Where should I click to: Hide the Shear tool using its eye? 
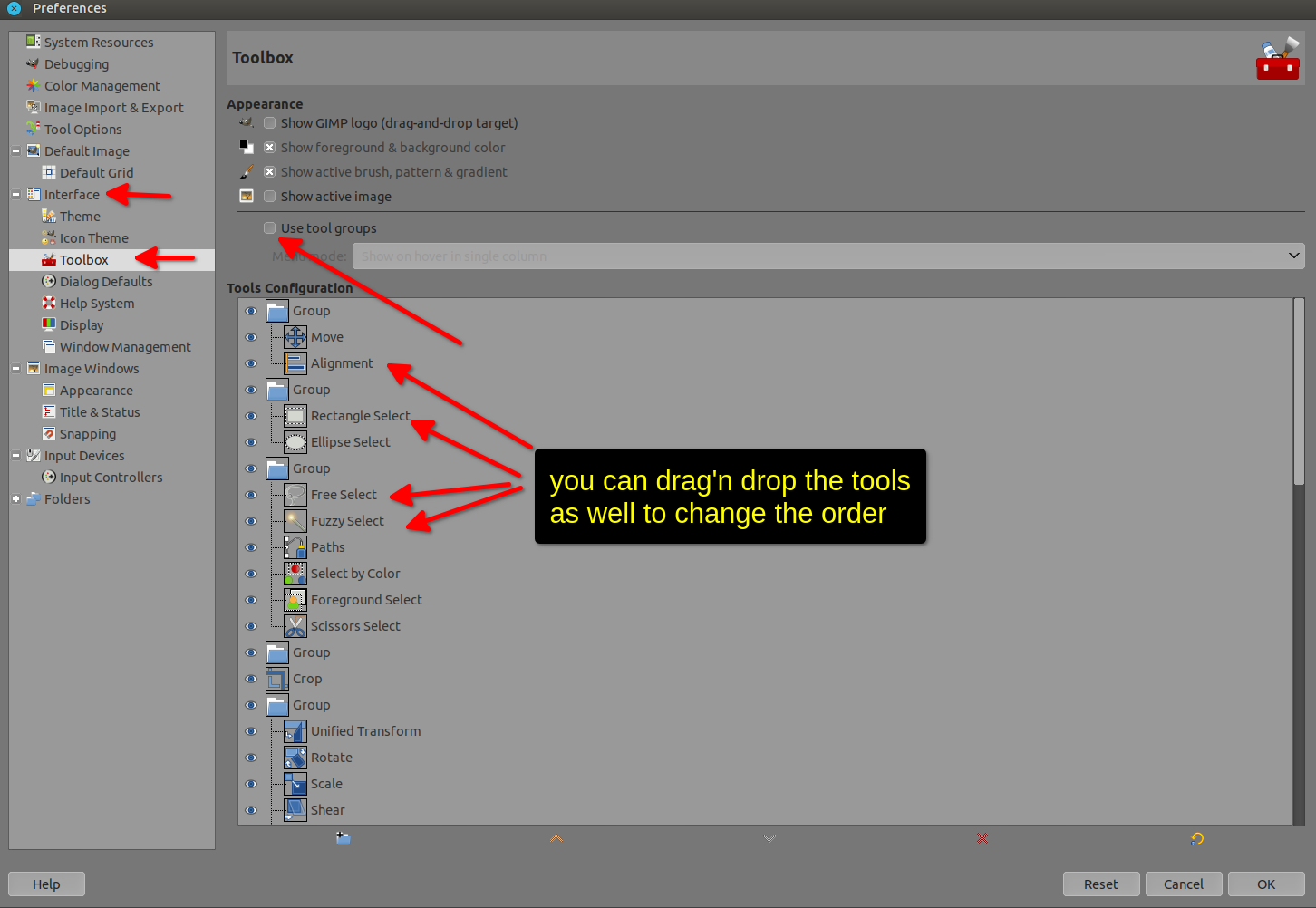(x=251, y=810)
